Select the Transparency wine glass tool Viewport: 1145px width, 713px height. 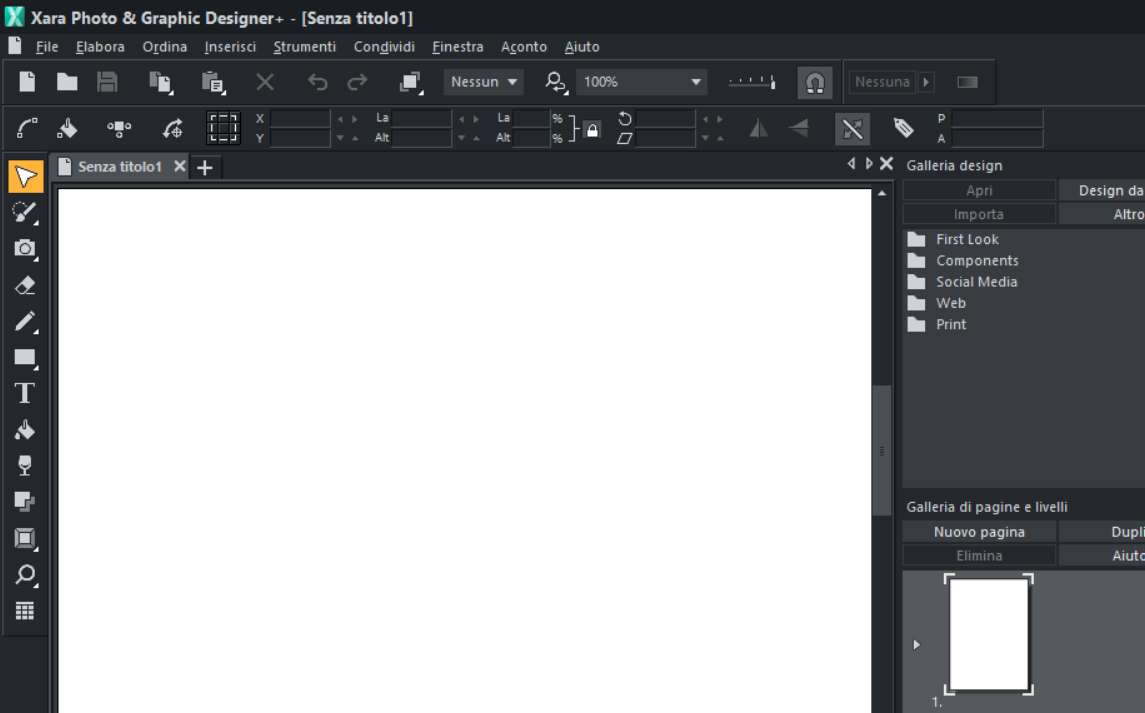click(x=24, y=465)
